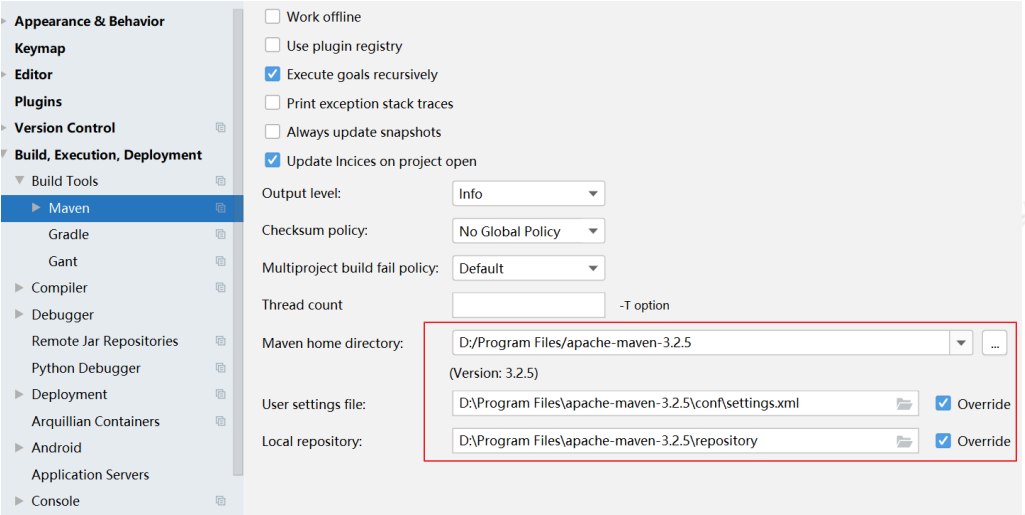Click the copy icon next to Gradle
Screen dimensions: 1025x515
click(220, 234)
